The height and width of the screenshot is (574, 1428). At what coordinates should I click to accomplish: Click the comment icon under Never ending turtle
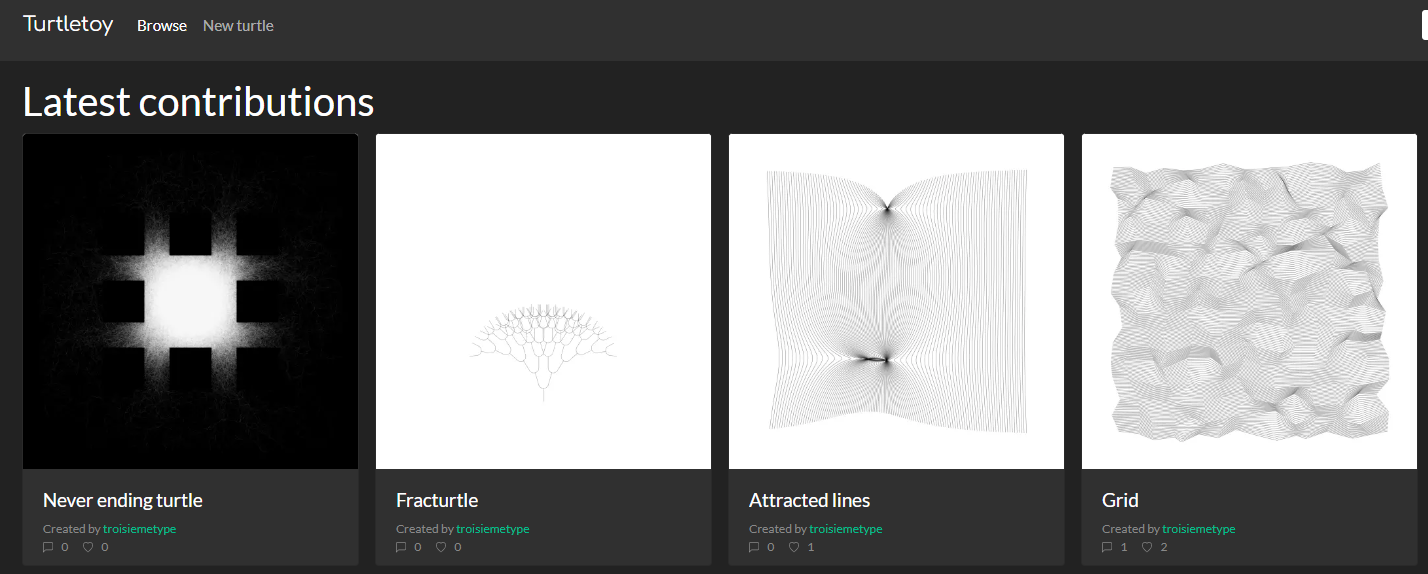point(48,547)
